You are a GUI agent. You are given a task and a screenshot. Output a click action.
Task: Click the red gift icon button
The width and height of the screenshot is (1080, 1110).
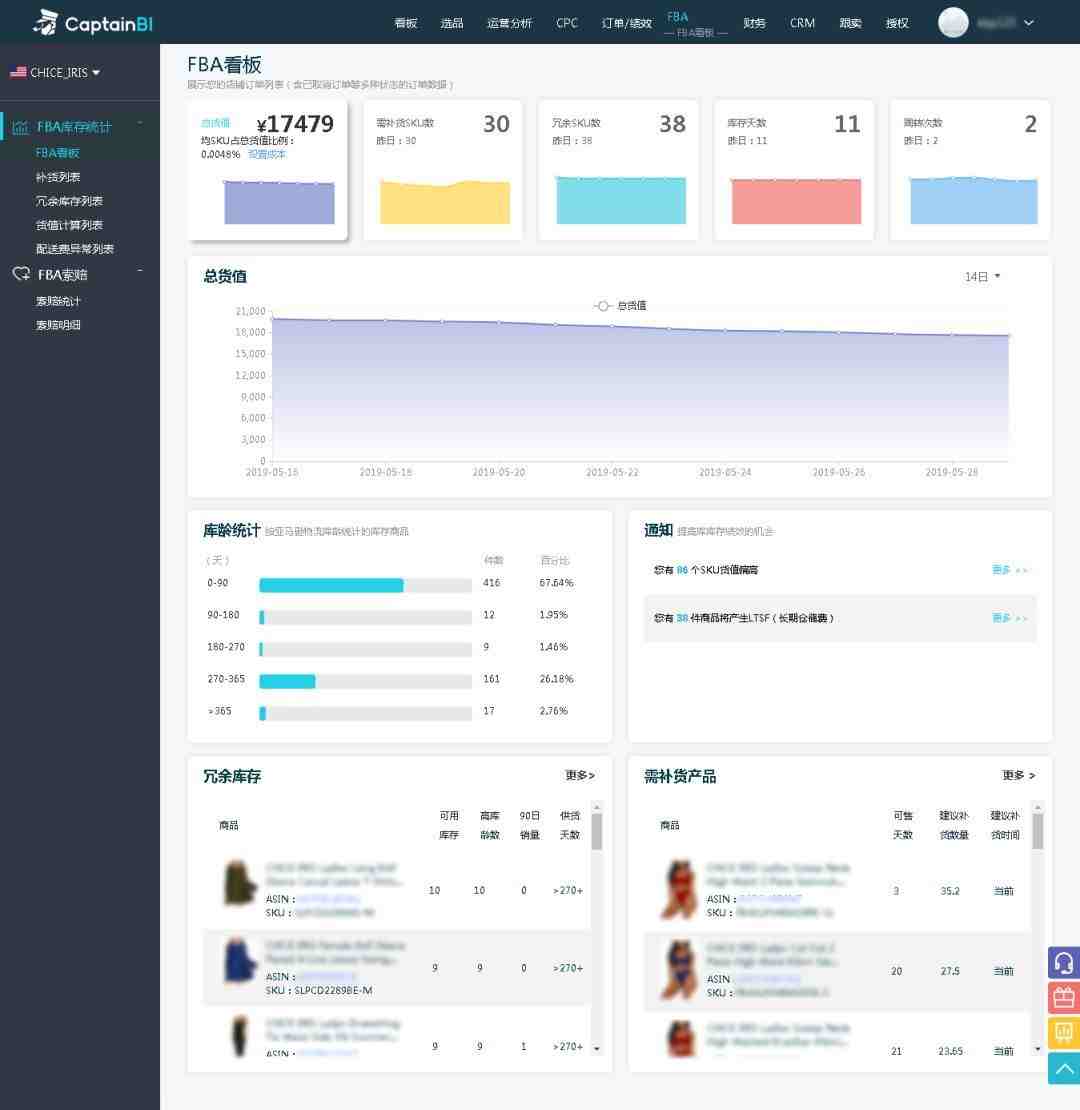[1064, 997]
